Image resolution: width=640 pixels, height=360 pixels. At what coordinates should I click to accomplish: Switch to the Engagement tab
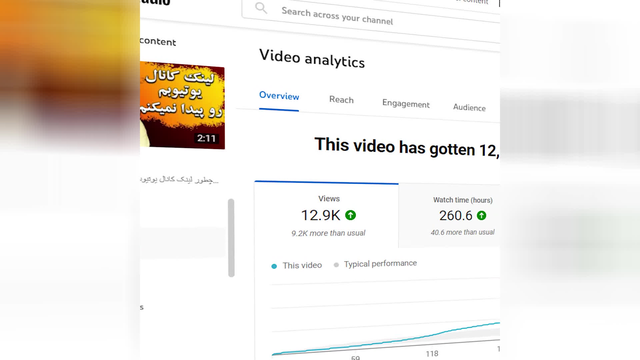tap(406, 104)
